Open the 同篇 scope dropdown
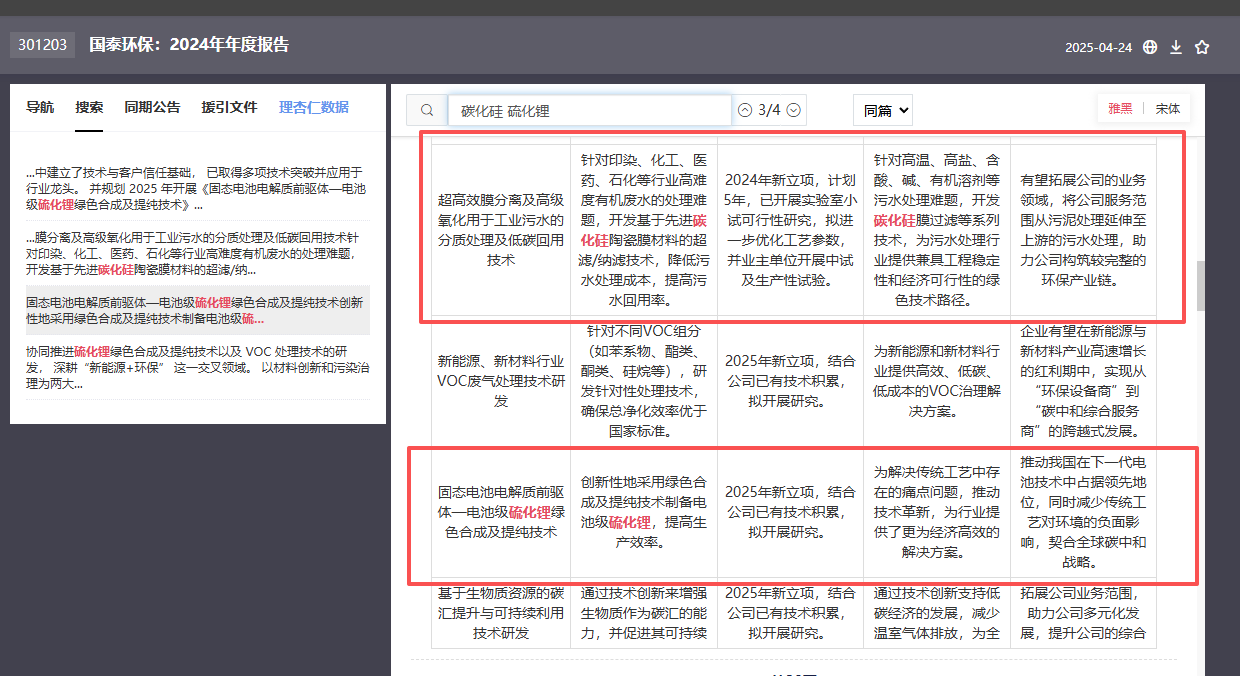The image size is (1240, 676). (882, 110)
